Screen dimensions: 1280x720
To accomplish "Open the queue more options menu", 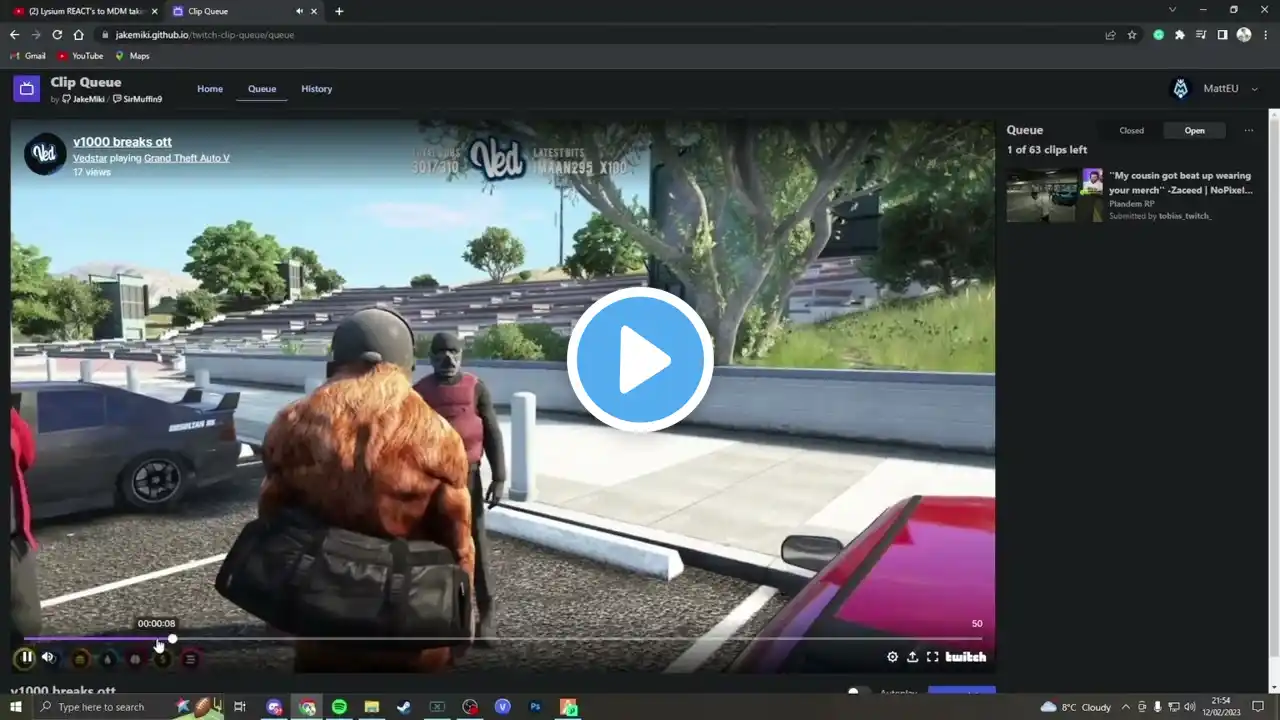I will (1248, 131).
